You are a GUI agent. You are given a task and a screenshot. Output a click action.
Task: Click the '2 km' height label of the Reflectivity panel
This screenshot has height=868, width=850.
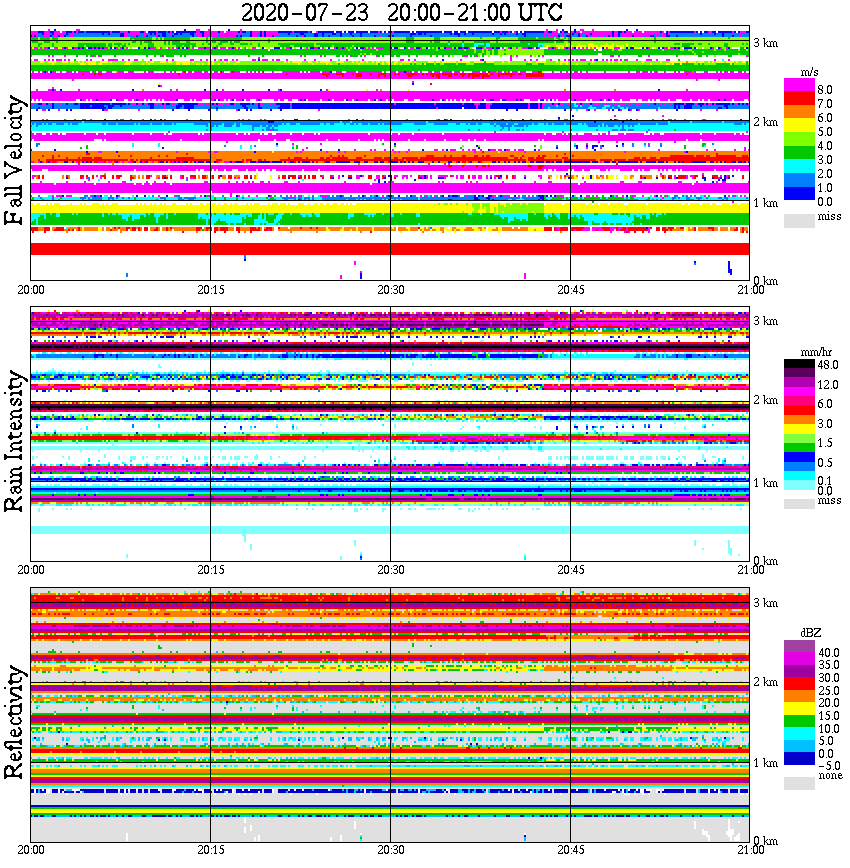766,682
